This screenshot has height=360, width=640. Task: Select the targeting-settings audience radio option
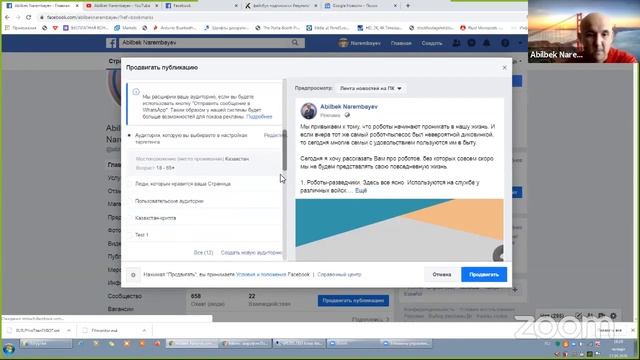click(x=130, y=135)
